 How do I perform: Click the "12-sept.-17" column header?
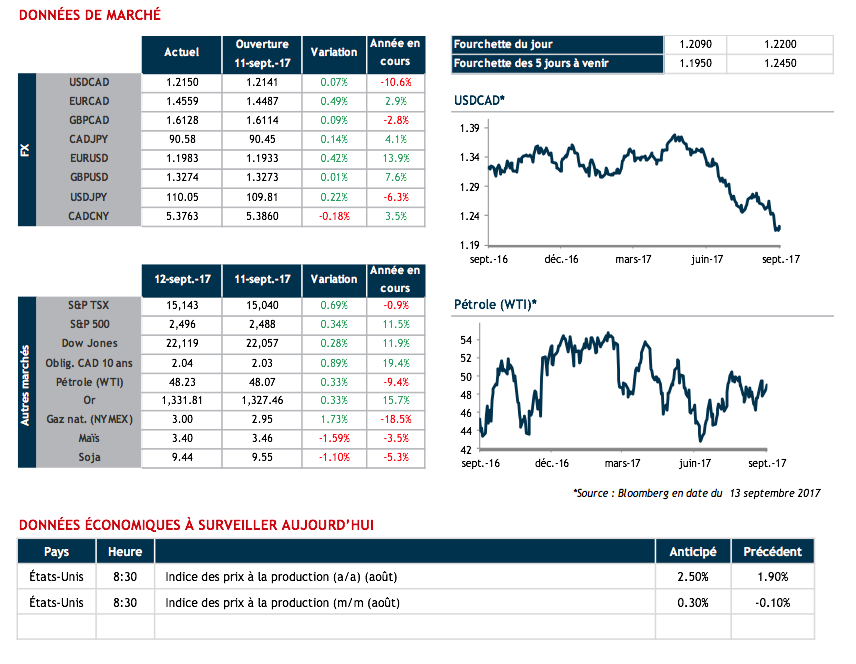pyautogui.click(x=181, y=279)
